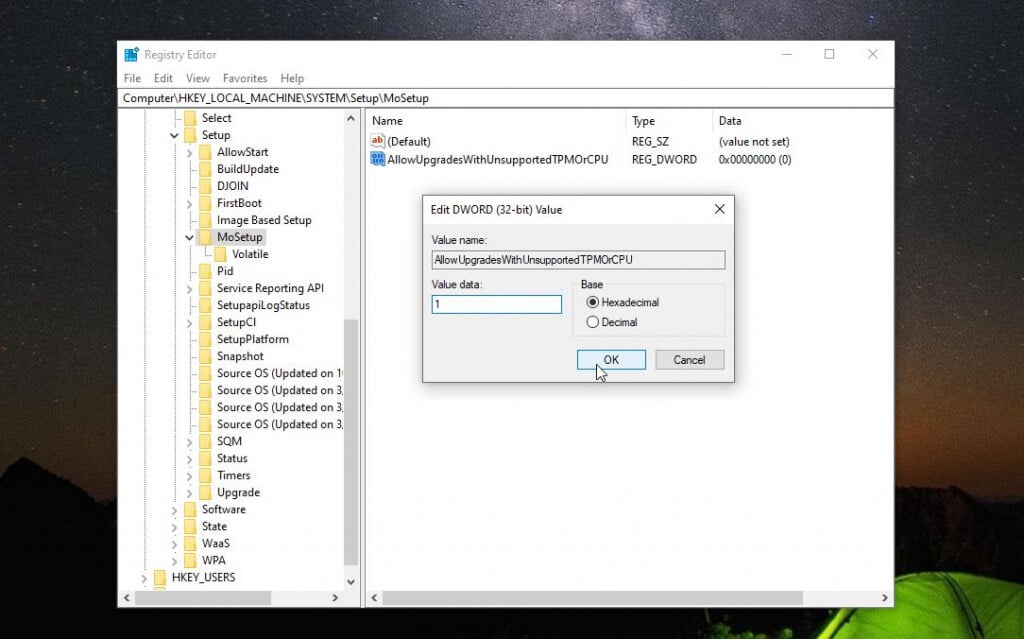Click the values pane horizontal scrollbar thumb
This screenshot has width=1024, height=639.
pyautogui.click(x=592, y=598)
